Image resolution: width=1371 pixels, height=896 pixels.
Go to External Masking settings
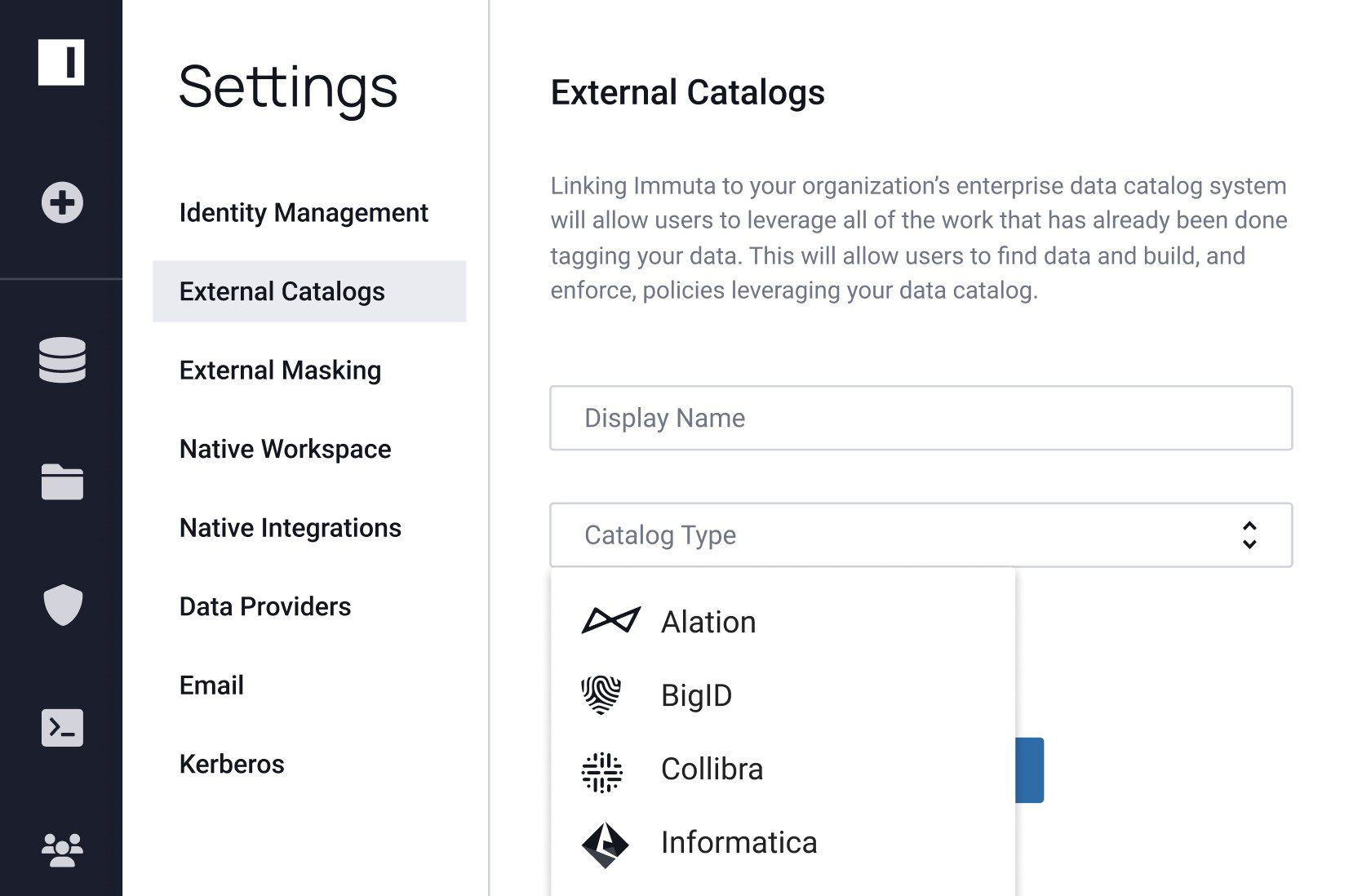point(280,370)
